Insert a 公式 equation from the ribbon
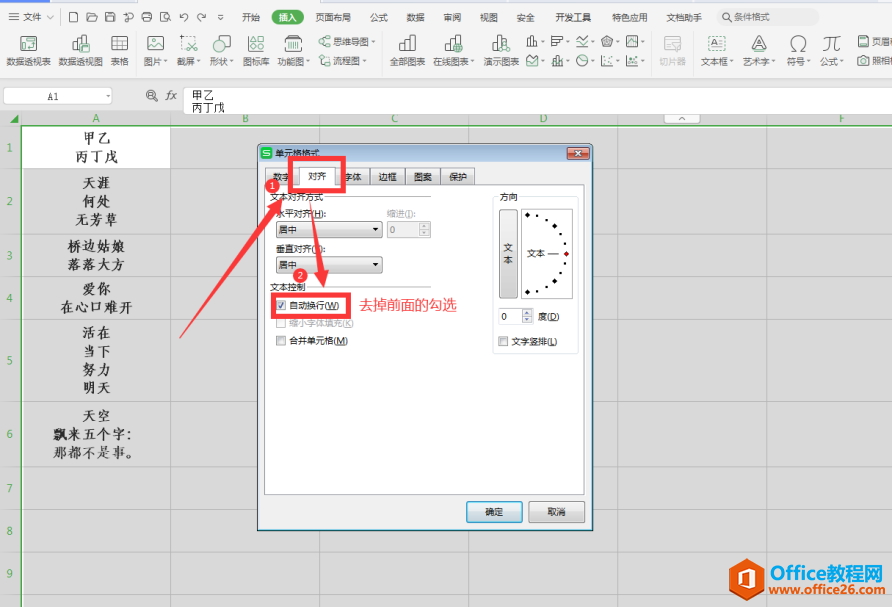 click(831, 50)
